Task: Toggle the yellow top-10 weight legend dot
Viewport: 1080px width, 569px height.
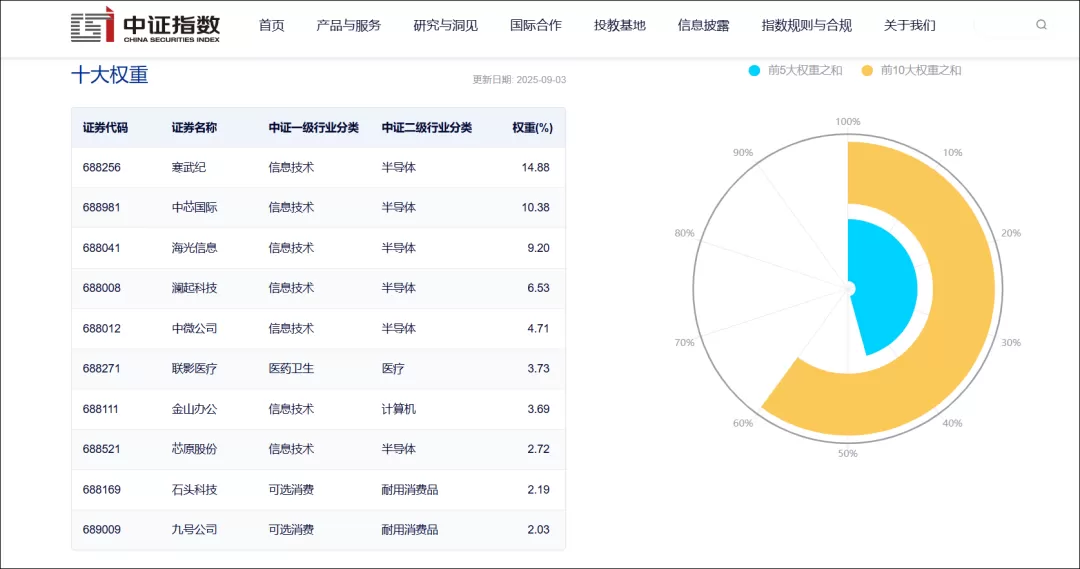Action: pos(867,70)
